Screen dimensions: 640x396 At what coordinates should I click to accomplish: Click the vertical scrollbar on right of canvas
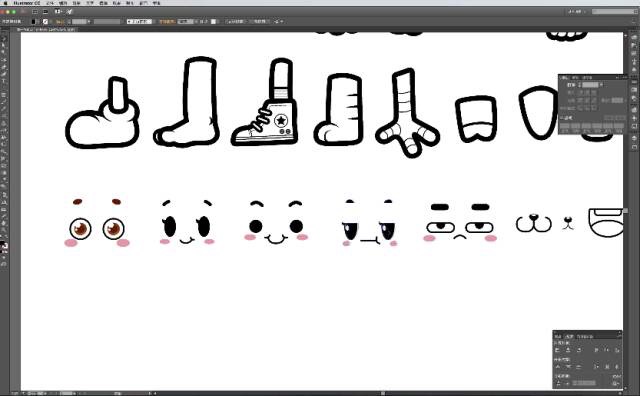click(626, 210)
